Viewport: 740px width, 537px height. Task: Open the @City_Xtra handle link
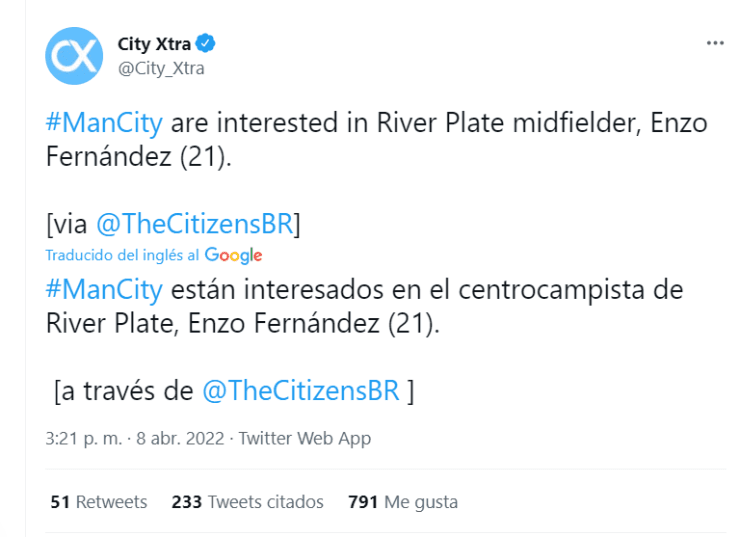[161, 68]
